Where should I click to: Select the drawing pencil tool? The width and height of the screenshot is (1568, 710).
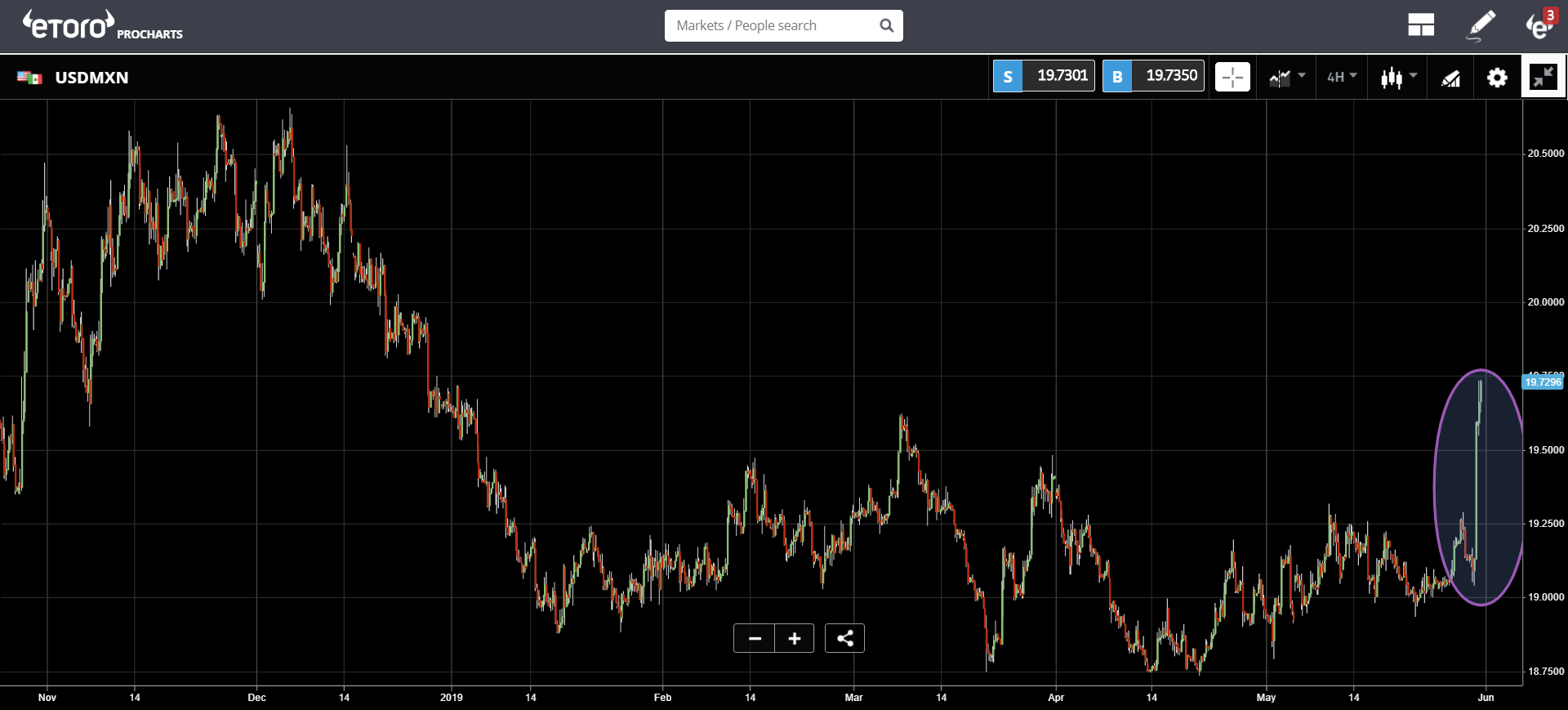coord(1481,25)
